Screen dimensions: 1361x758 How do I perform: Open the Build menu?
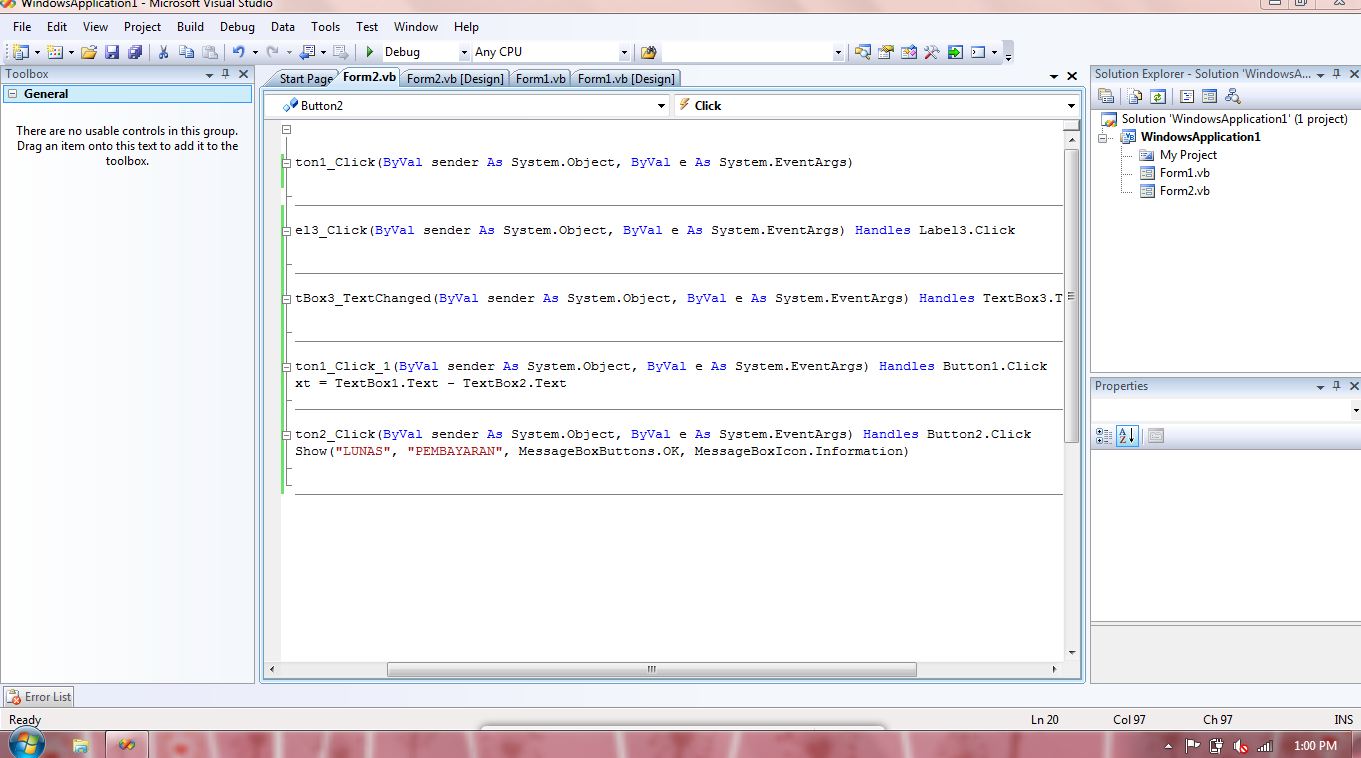tap(190, 27)
